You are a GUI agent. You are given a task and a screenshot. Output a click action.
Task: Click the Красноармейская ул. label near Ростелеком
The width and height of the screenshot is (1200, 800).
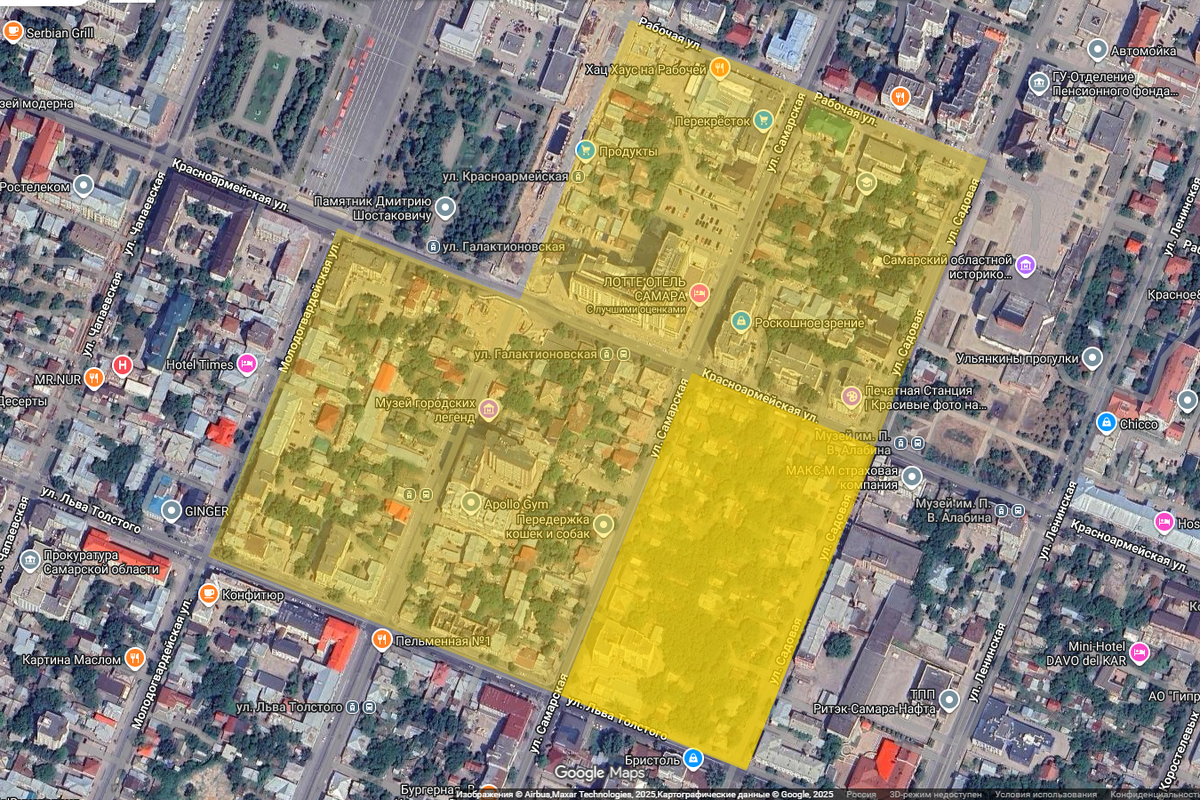point(230,187)
